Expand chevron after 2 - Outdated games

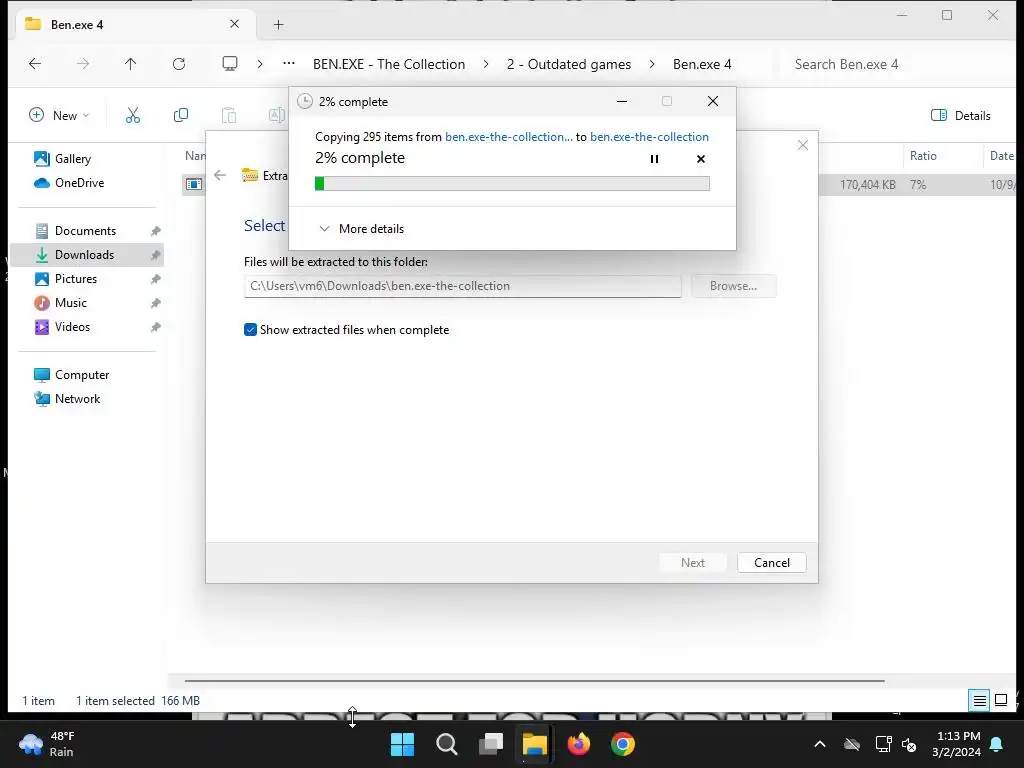pyautogui.click(x=652, y=64)
